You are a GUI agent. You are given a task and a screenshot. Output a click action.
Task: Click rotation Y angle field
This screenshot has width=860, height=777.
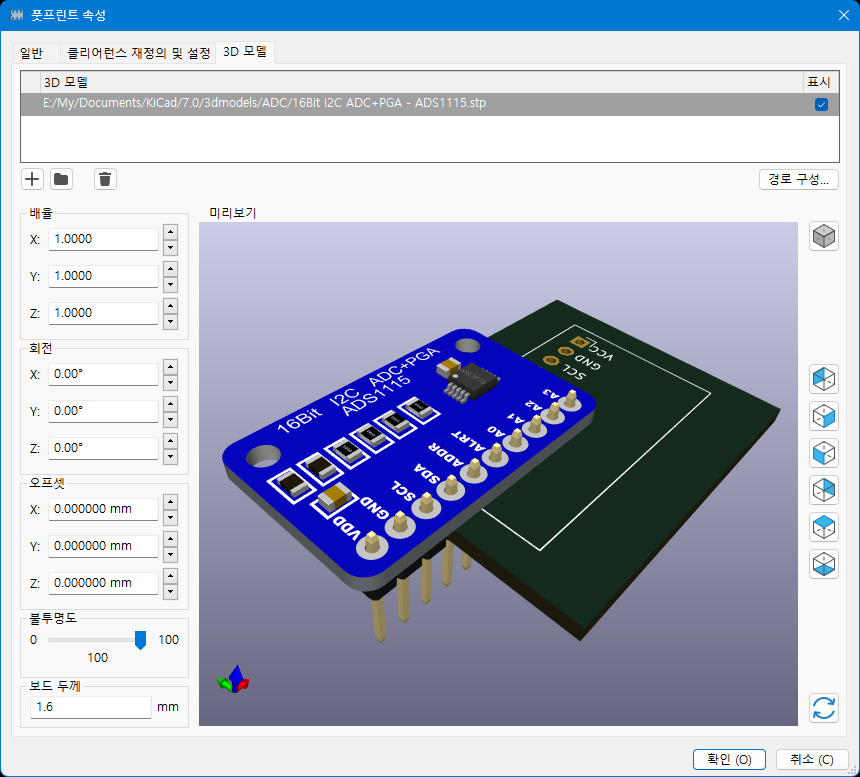point(103,411)
